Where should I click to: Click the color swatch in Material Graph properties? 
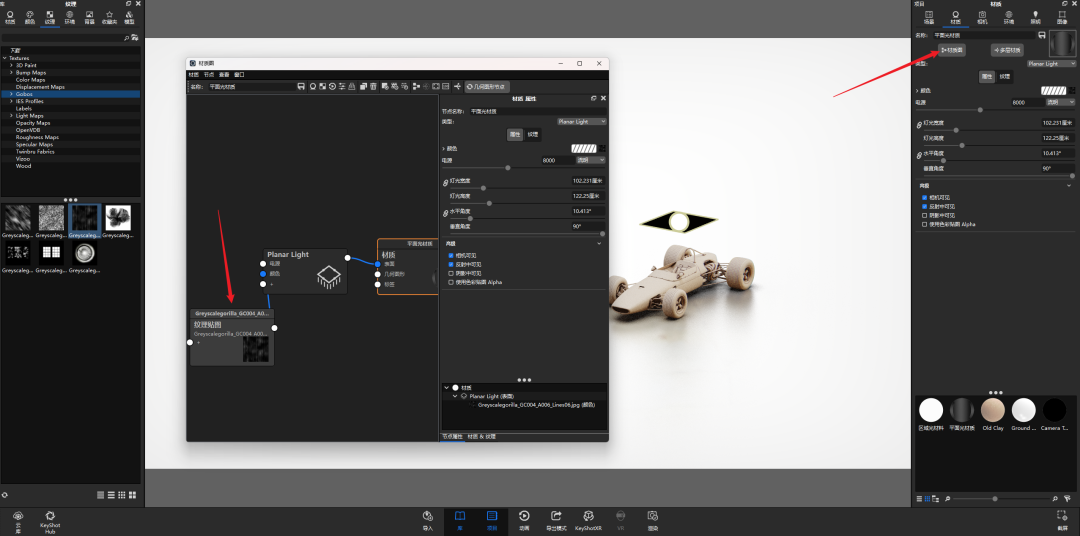[583, 148]
